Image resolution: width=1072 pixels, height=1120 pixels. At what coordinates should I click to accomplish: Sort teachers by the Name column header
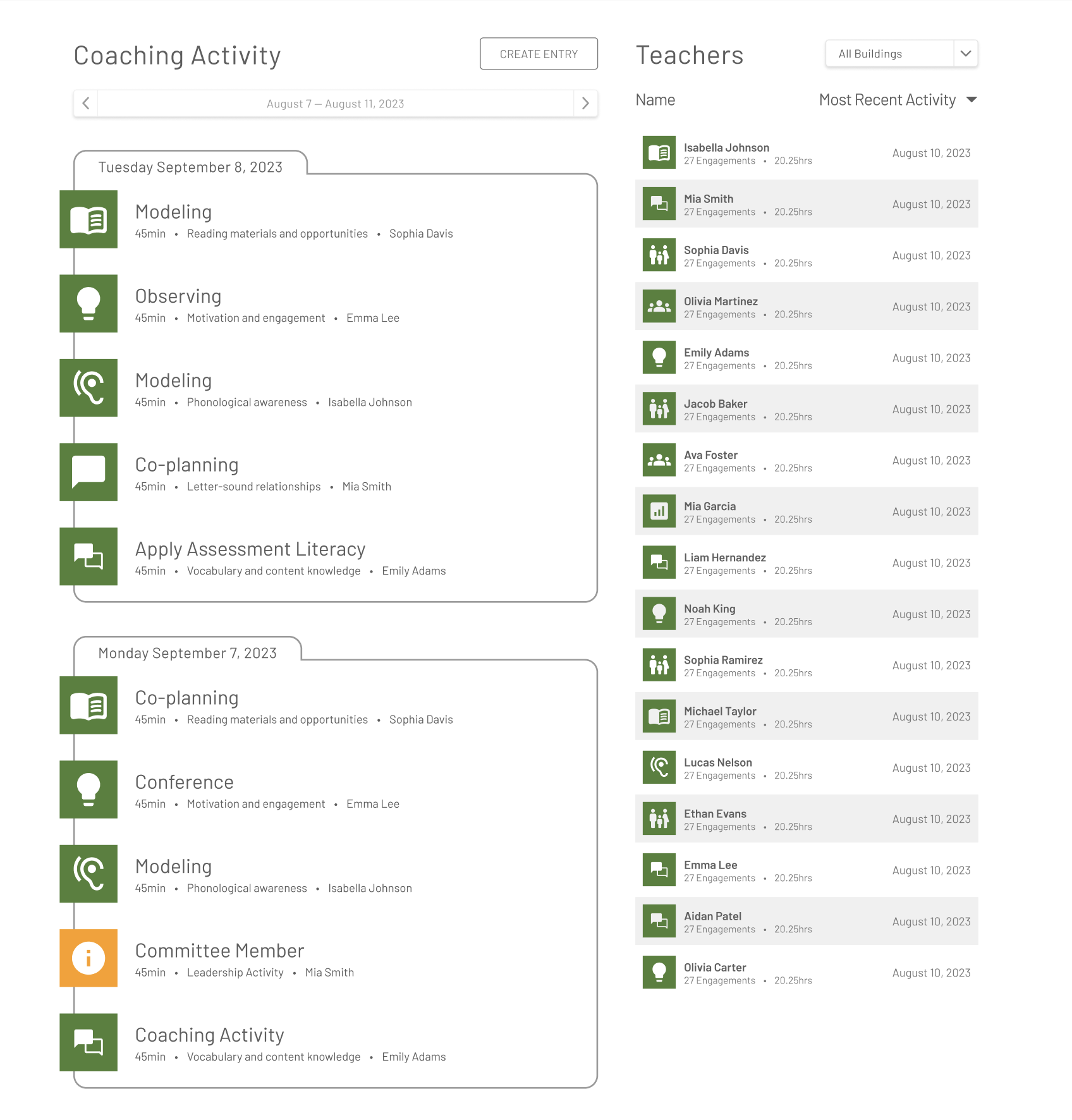point(655,100)
